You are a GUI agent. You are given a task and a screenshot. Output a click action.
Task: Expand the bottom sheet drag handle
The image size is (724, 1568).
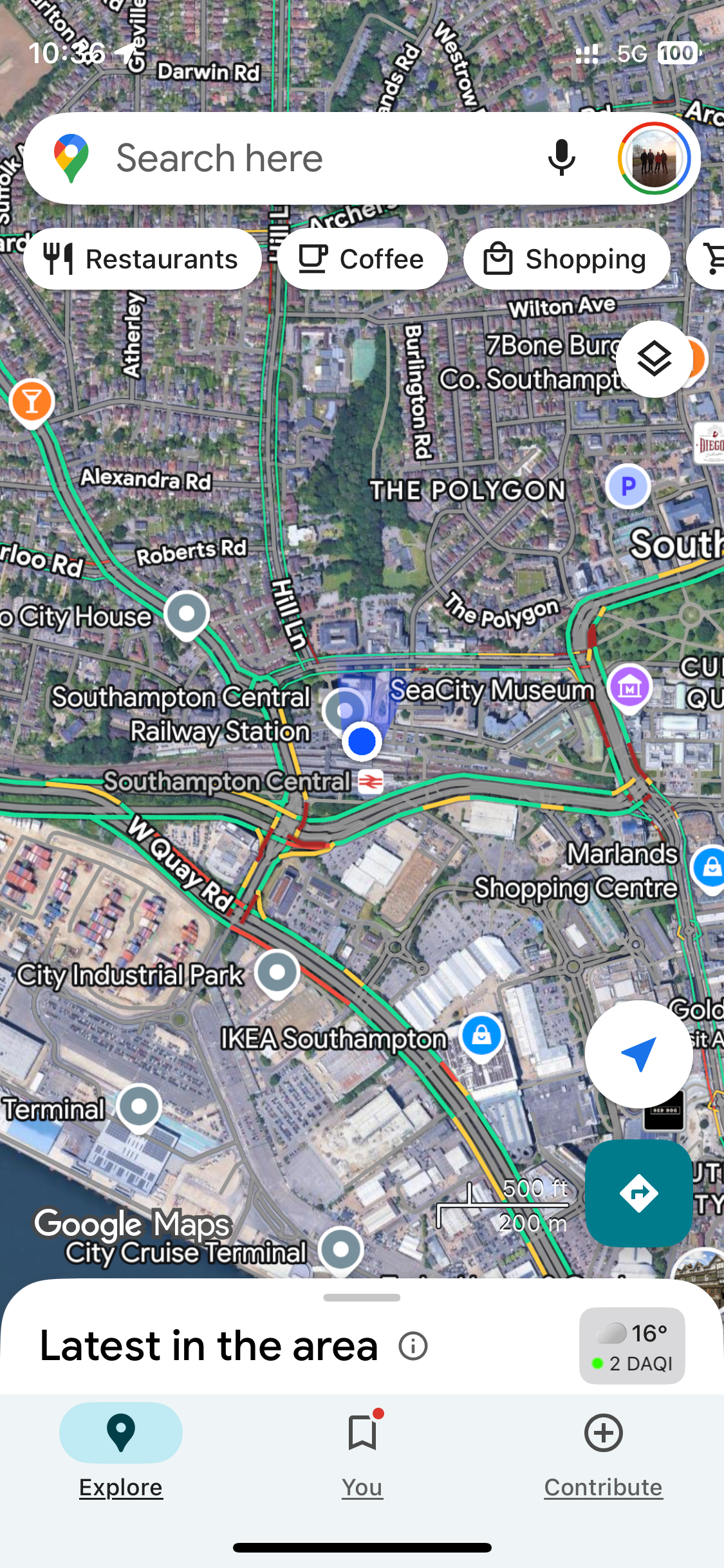(362, 1298)
